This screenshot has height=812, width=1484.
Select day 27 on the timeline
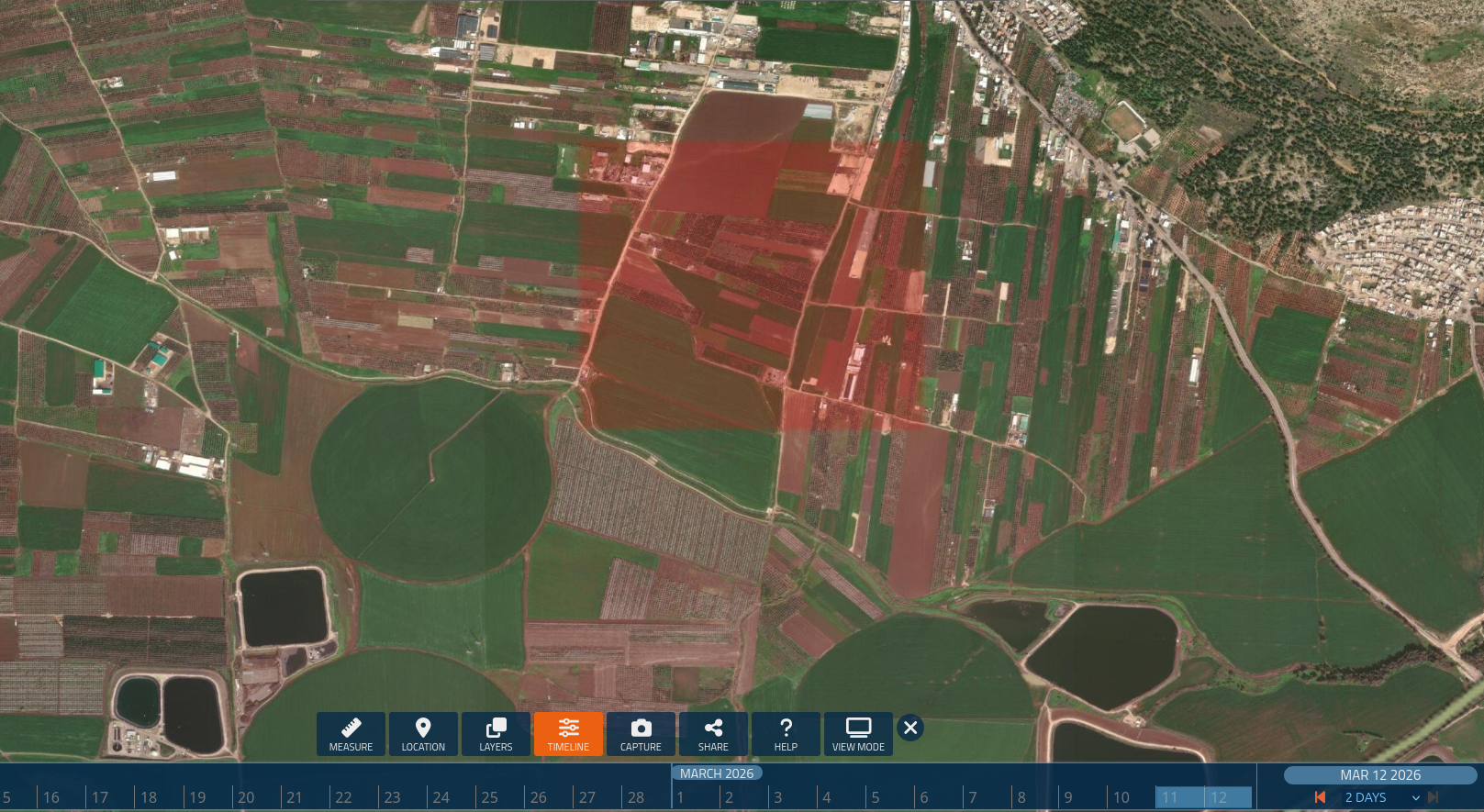(586, 797)
